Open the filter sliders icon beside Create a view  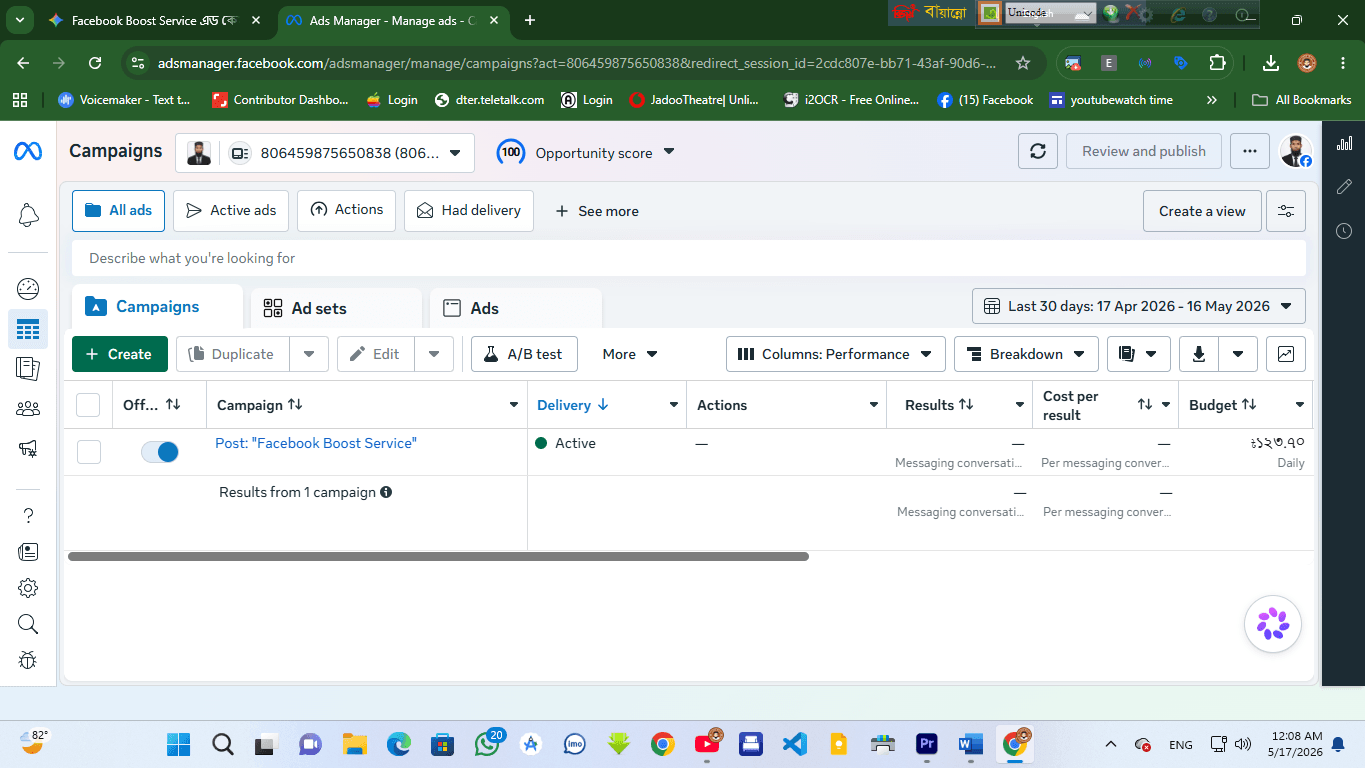[x=1286, y=211]
